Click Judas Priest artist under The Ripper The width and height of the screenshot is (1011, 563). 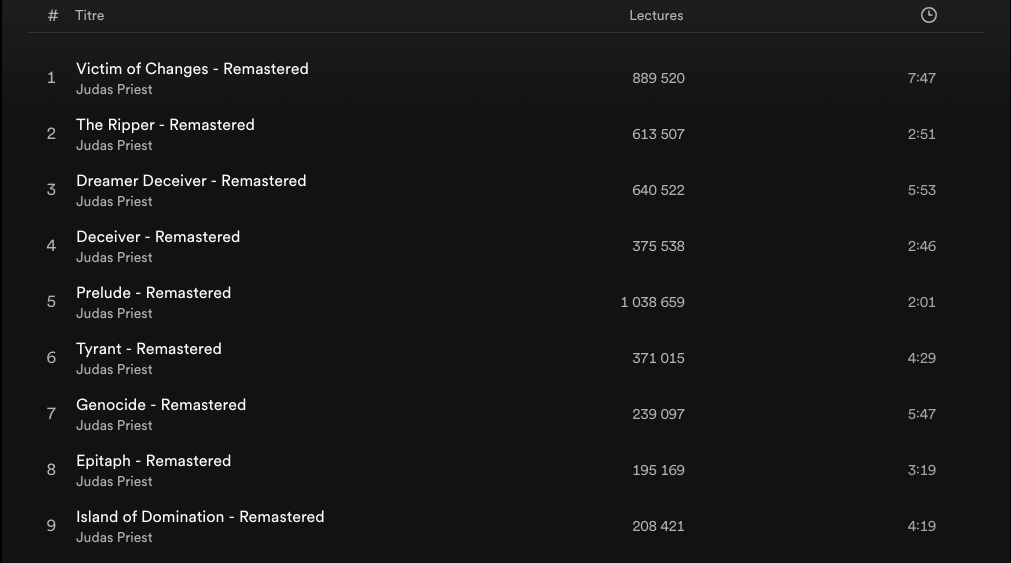click(114, 146)
